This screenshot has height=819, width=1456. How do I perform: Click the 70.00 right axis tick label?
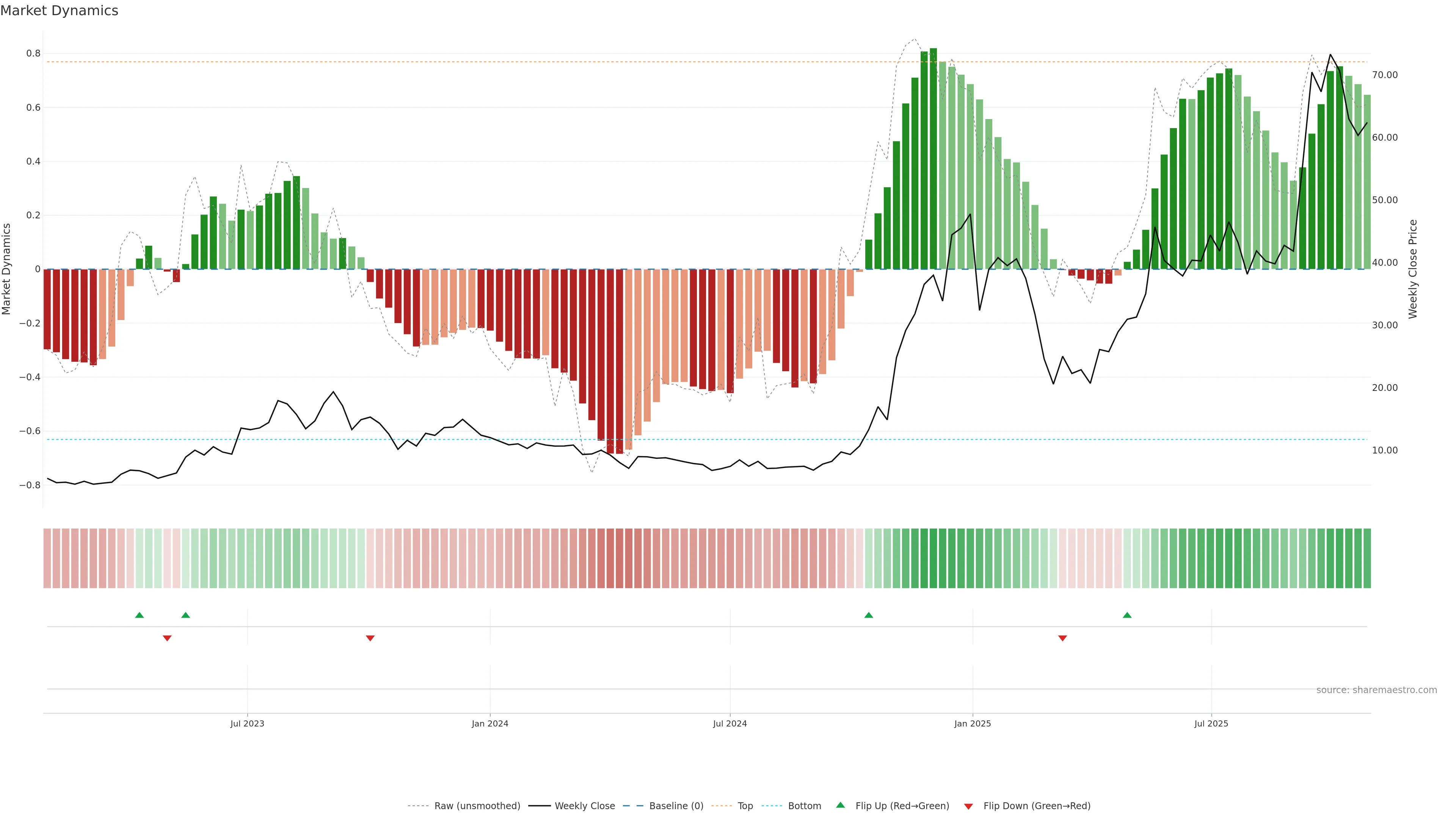coord(1385,75)
